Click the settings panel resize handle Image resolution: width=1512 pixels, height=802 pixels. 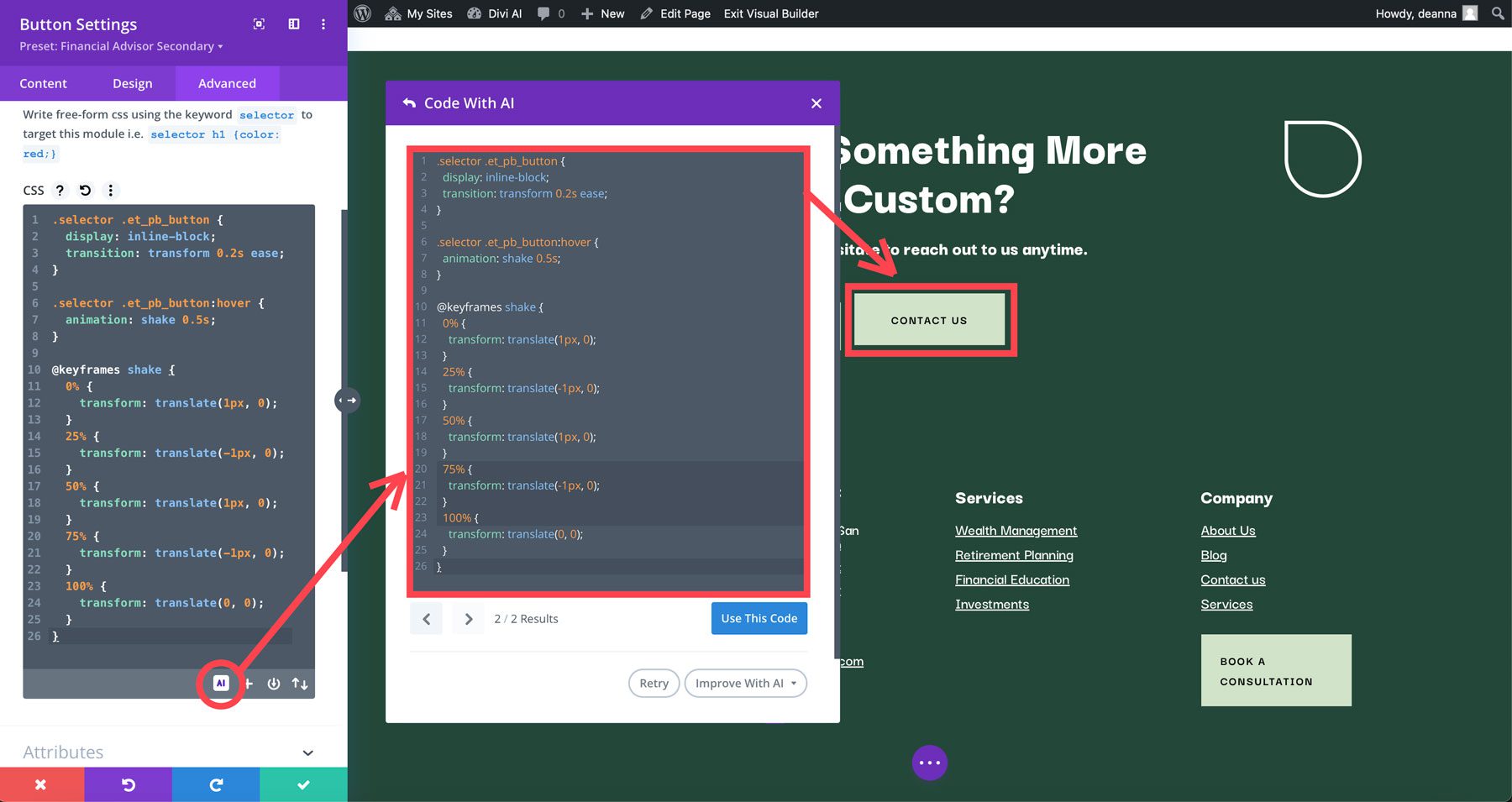pyautogui.click(x=348, y=400)
